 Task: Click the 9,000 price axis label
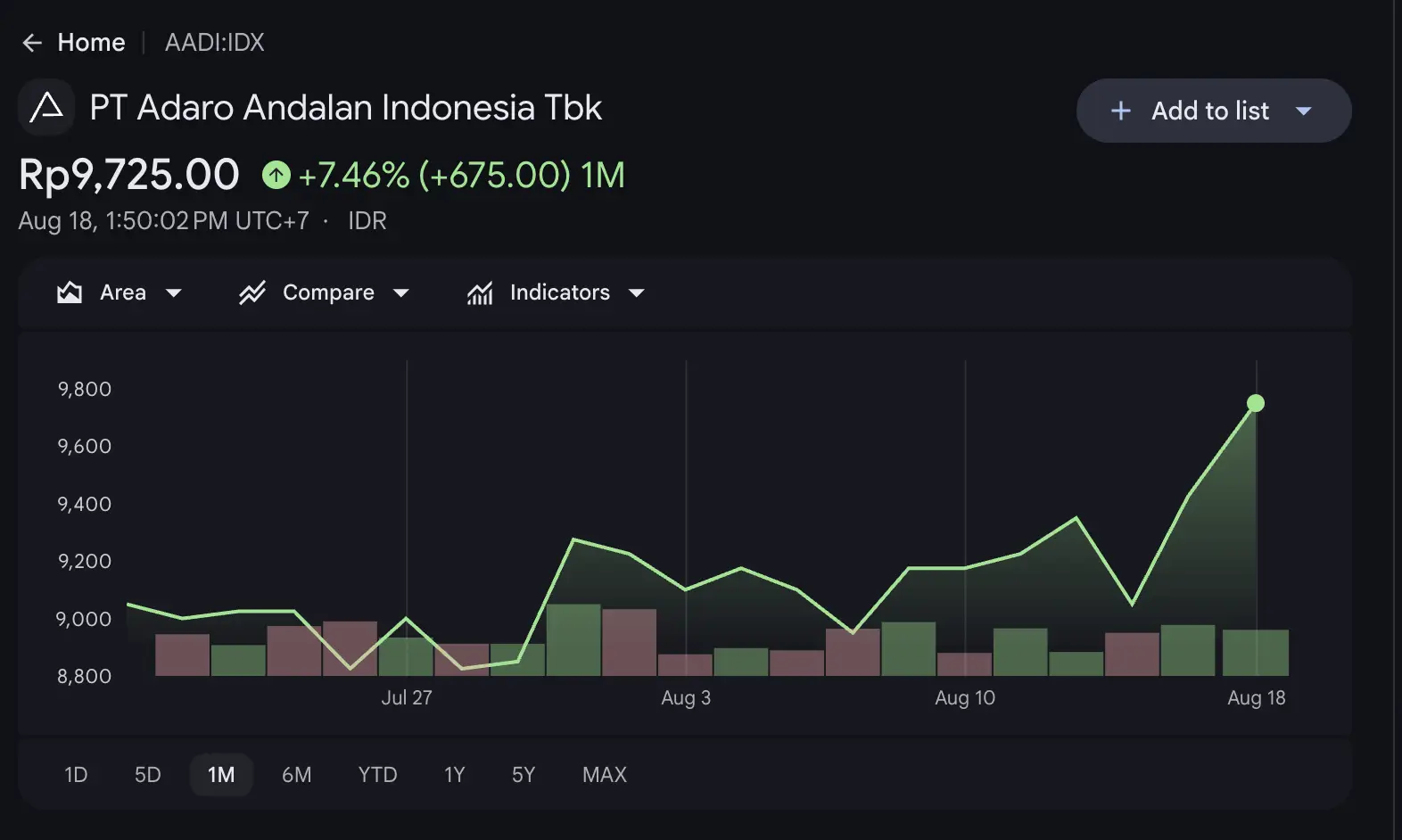[x=85, y=619]
